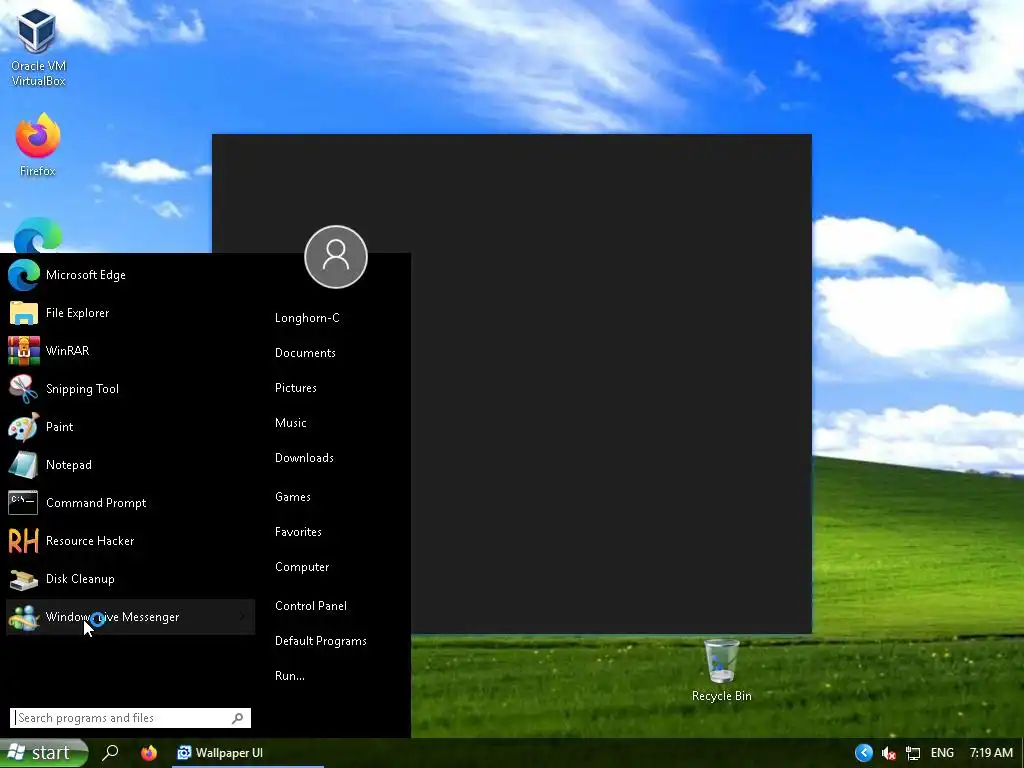Expand Windows Live Messenger submenu arrow
Viewport: 1024px width, 768px height.
tap(243, 617)
